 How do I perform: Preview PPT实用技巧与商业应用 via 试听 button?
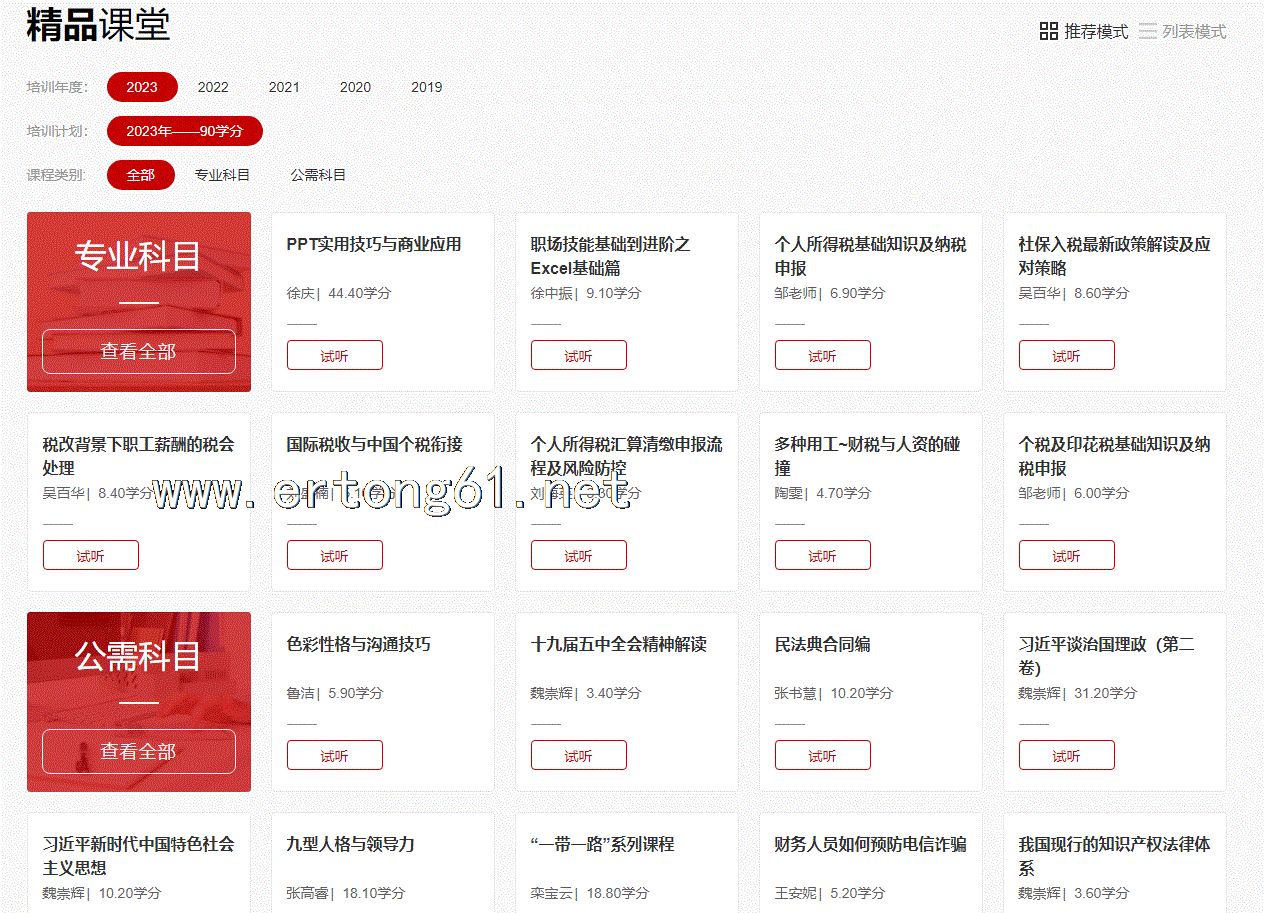point(334,356)
